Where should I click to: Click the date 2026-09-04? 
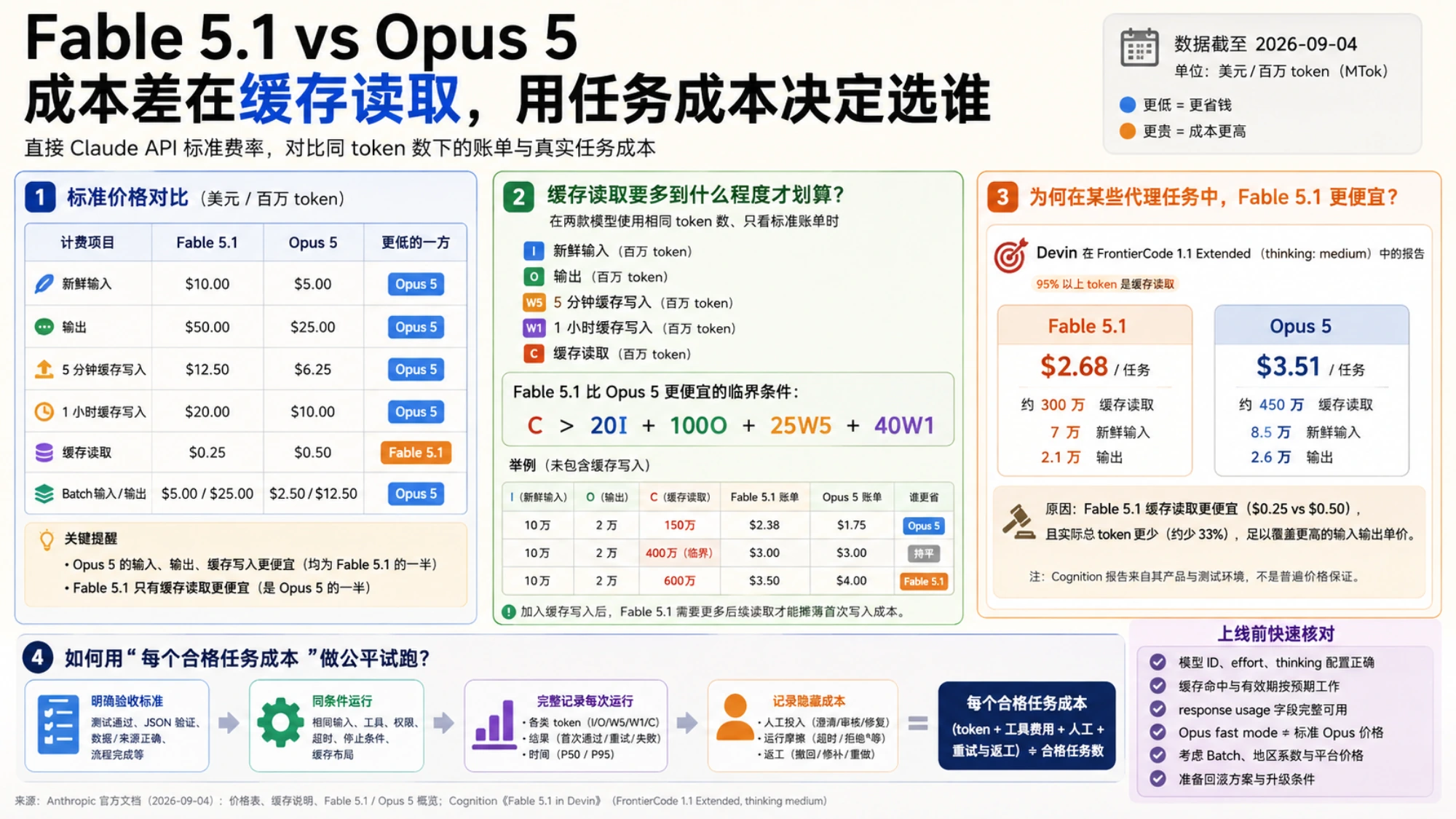(1306, 44)
